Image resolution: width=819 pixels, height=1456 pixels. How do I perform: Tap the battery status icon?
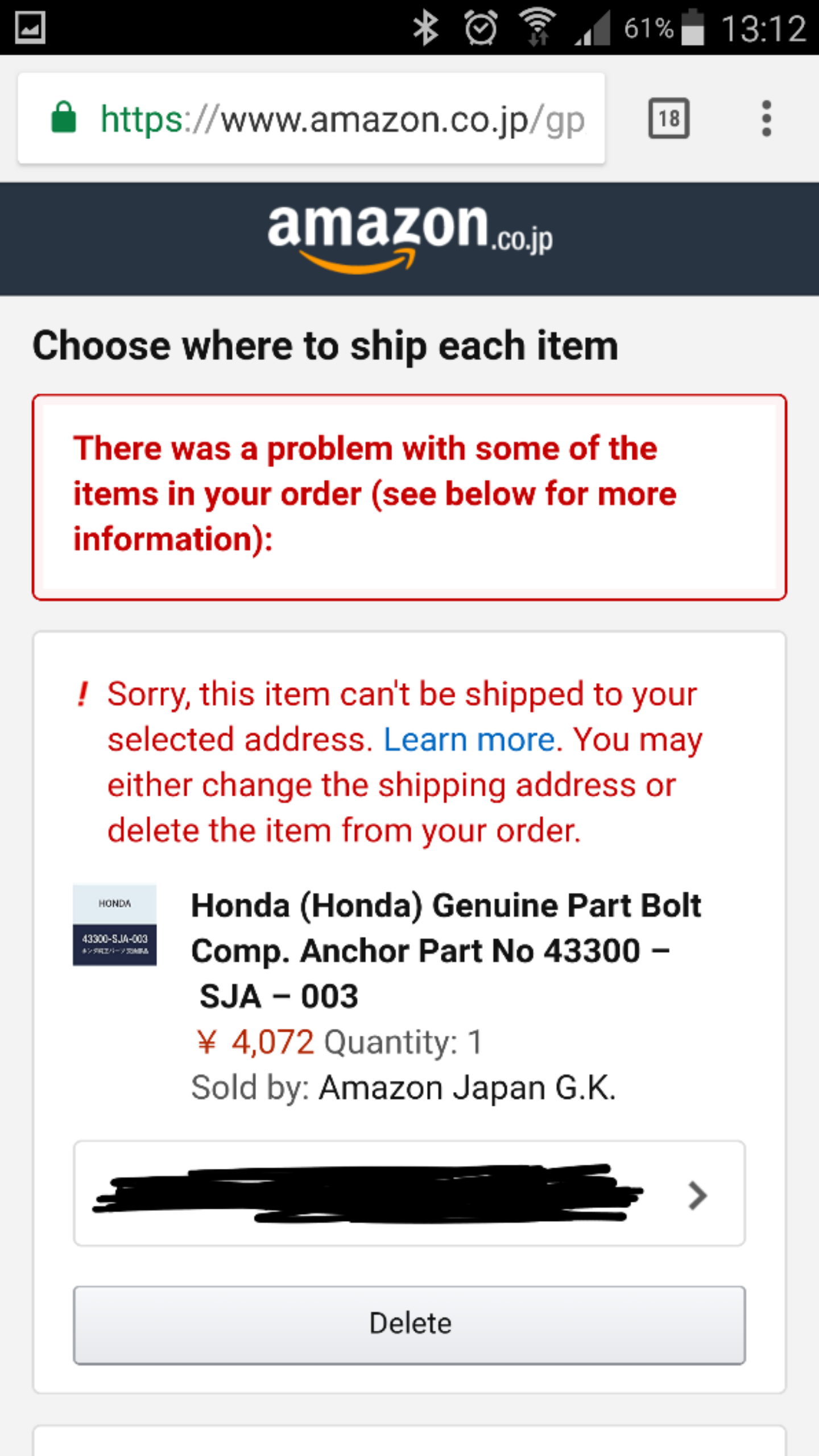coord(692,27)
